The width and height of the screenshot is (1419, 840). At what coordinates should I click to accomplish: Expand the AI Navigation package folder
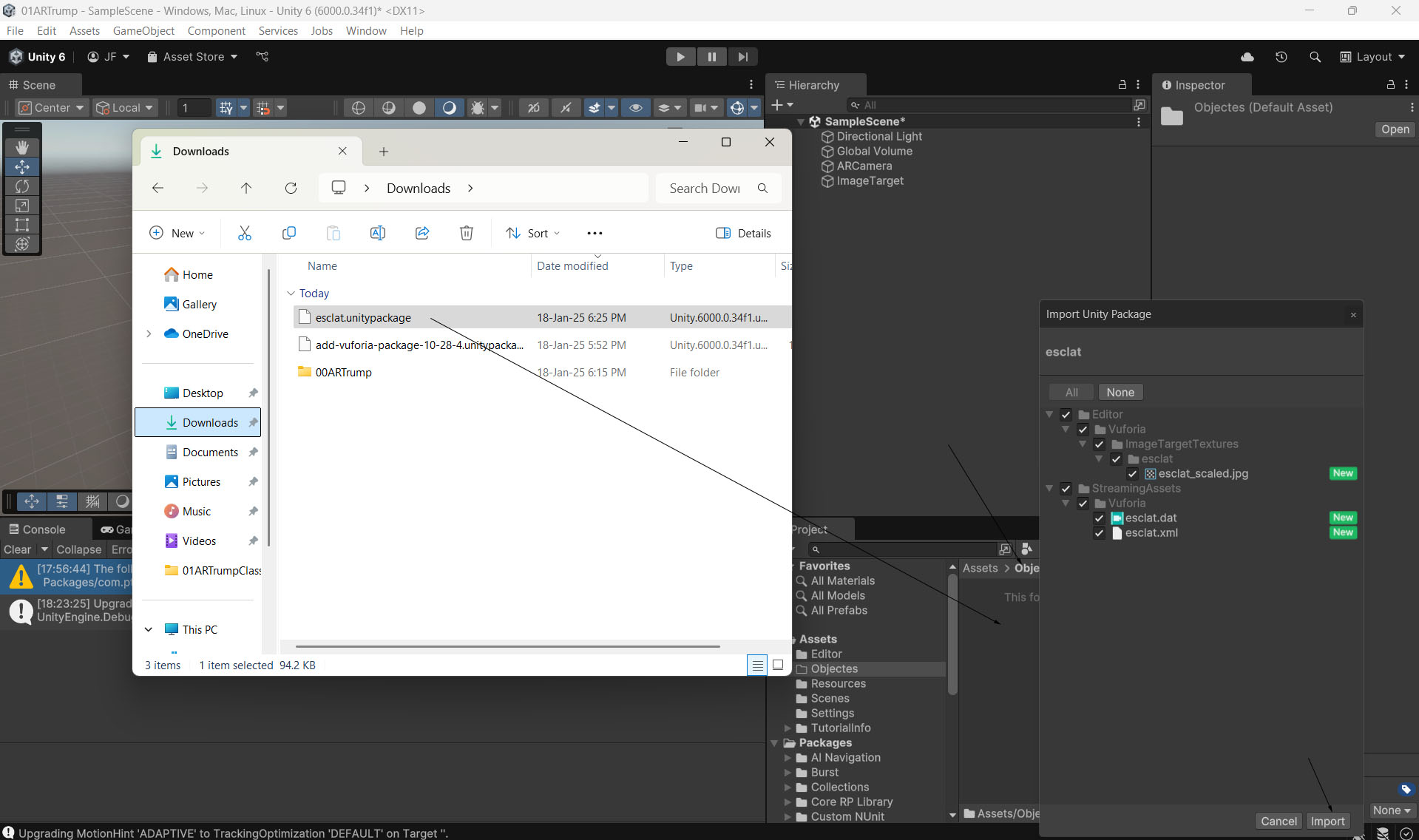pos(788,758)
